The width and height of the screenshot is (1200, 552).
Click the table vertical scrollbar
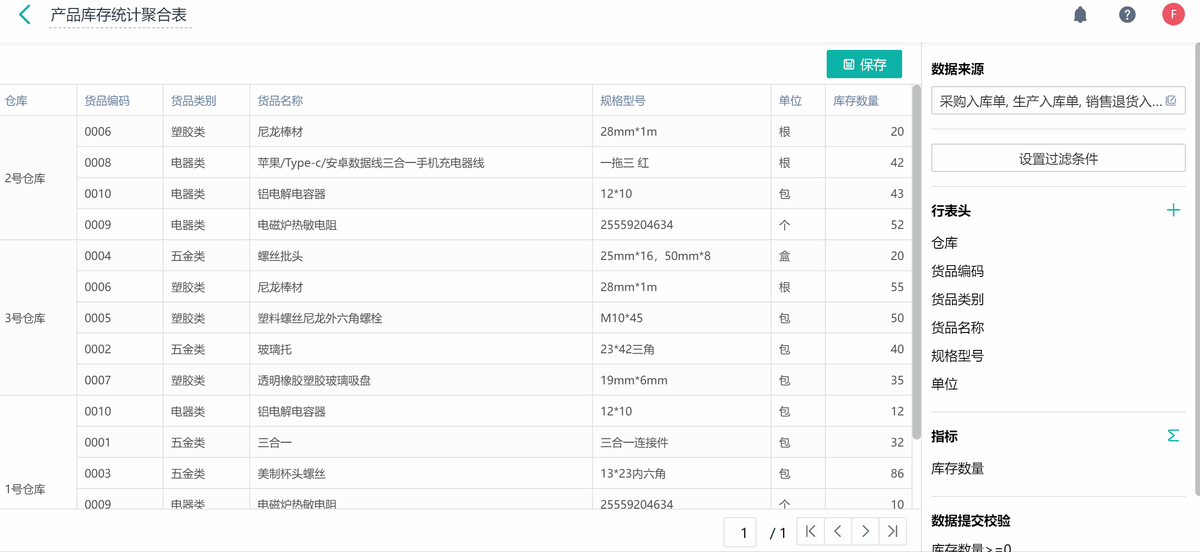[916, 262]
